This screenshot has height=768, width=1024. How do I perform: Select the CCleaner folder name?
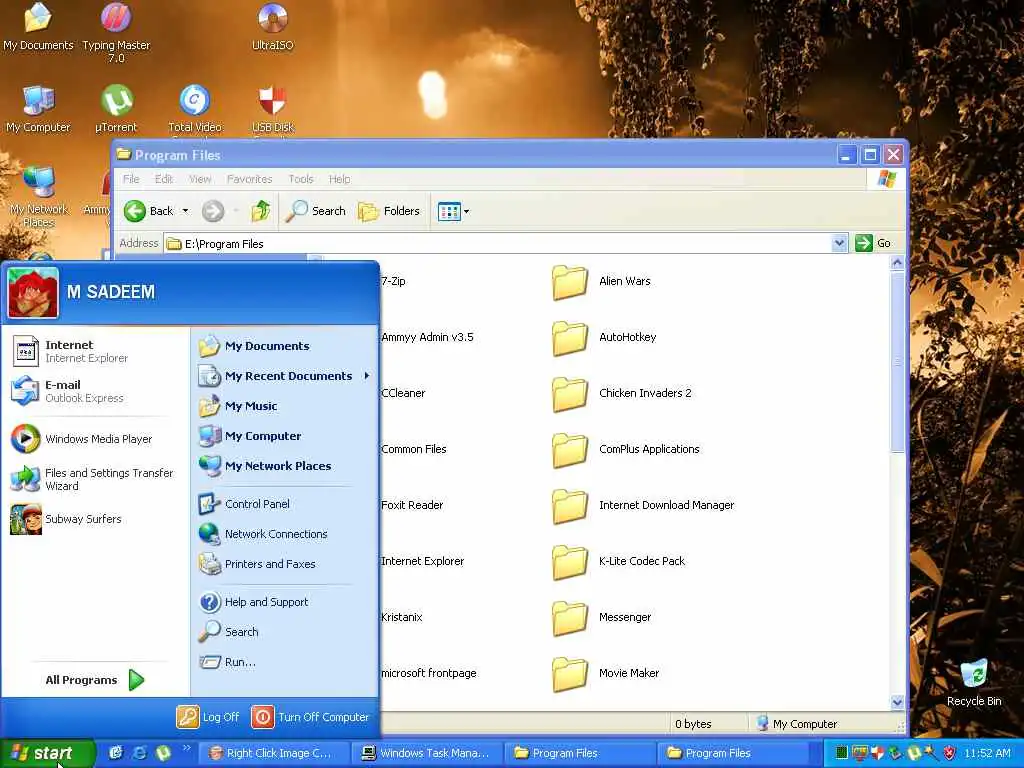[403, 392]
